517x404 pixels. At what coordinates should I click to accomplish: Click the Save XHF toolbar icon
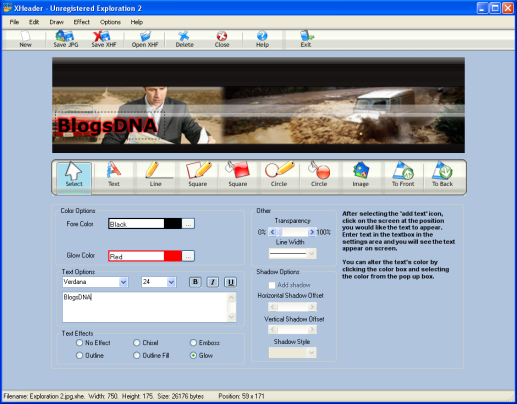tap(104, 39)
